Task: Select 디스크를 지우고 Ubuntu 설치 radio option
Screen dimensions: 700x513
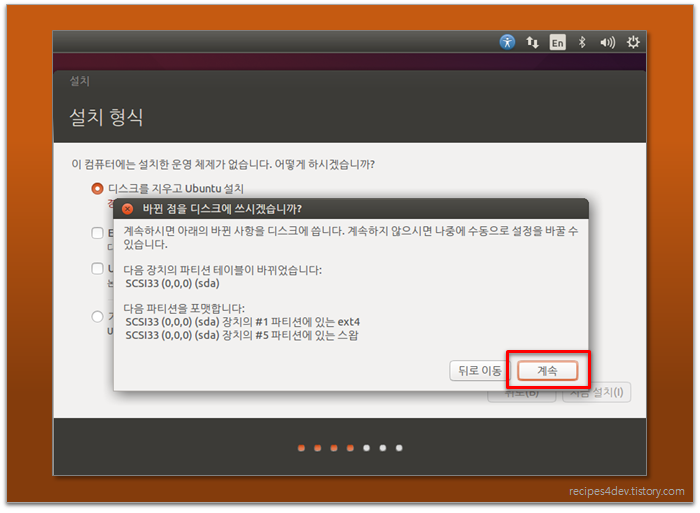Action: 97,188
